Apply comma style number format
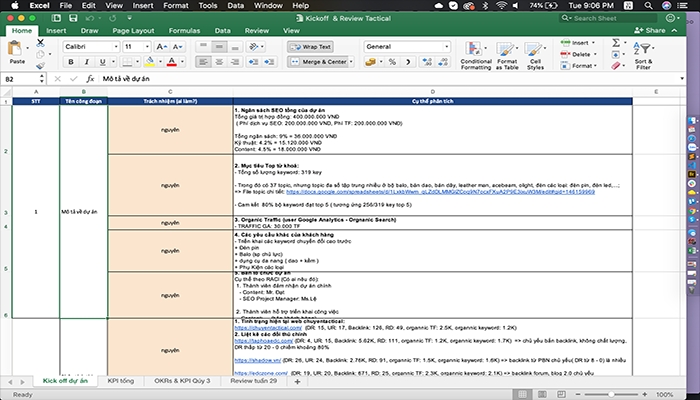This screenshot has height=400, width=700. click(408, 62)
